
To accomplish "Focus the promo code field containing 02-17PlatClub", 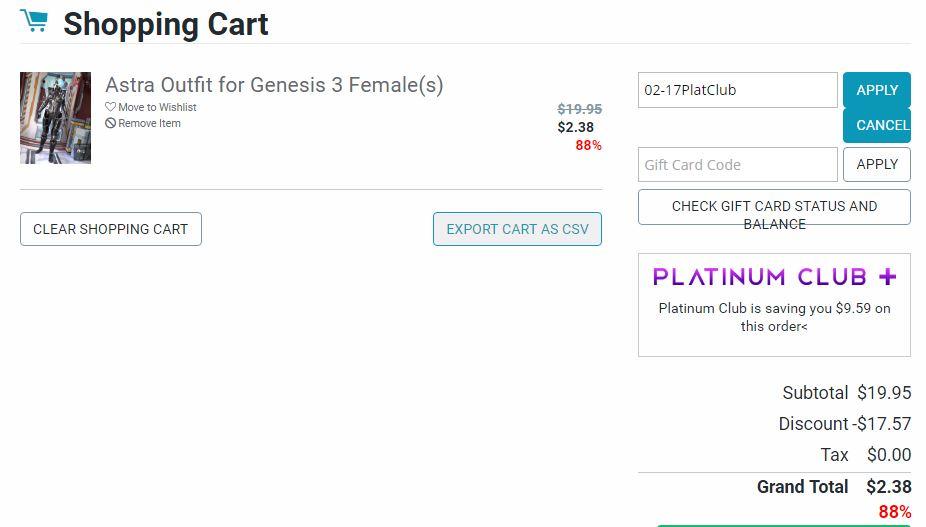I will click(x=737, y=90).
